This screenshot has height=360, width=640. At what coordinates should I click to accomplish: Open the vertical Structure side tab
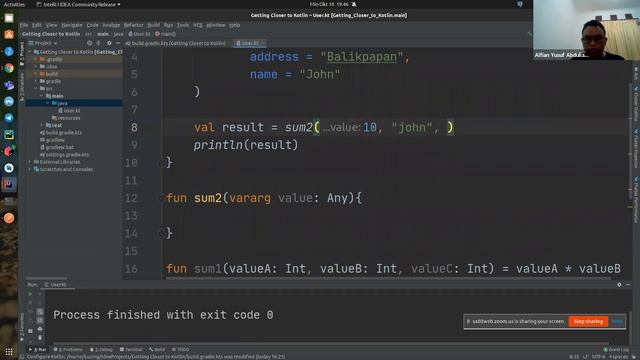[22, 87]
